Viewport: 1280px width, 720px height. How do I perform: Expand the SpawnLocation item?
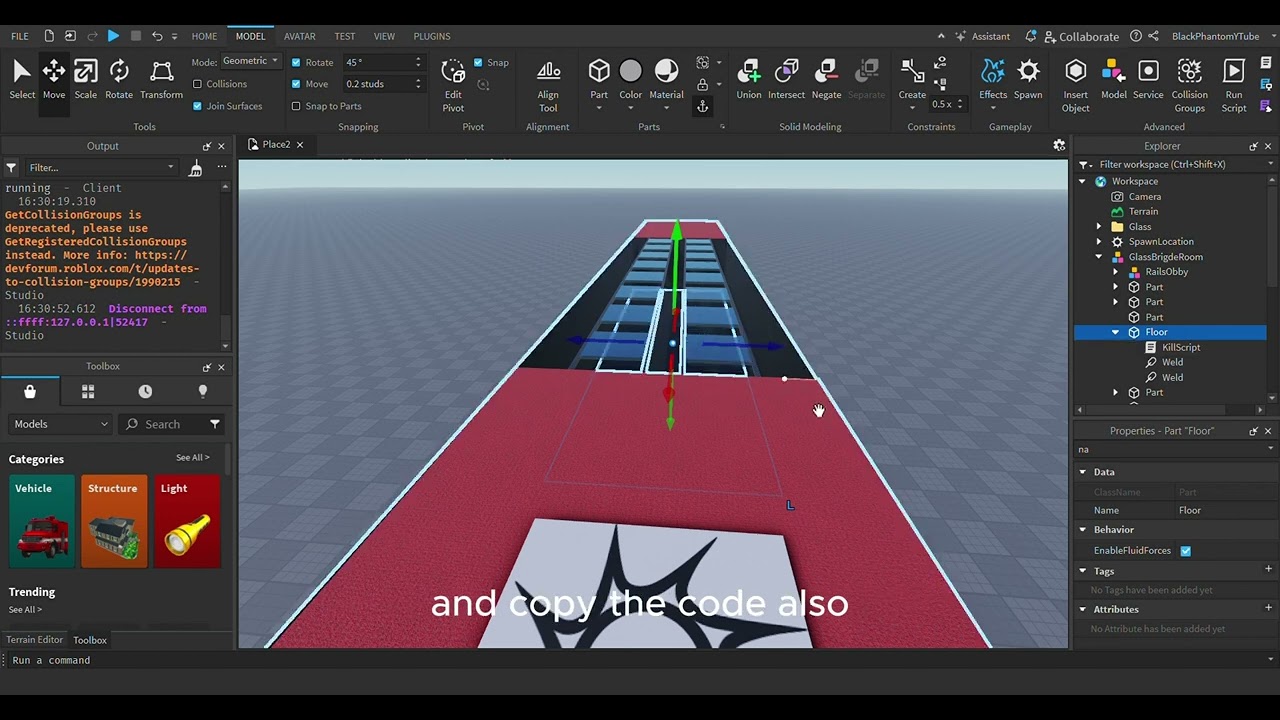pos(1099,242)
